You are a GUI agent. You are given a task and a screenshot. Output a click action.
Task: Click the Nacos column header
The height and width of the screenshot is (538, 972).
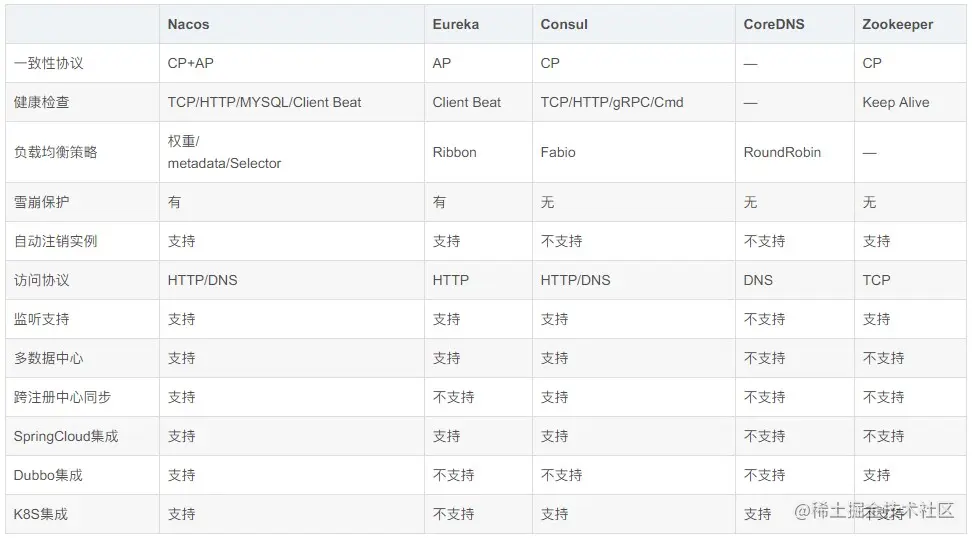[188, 24]
